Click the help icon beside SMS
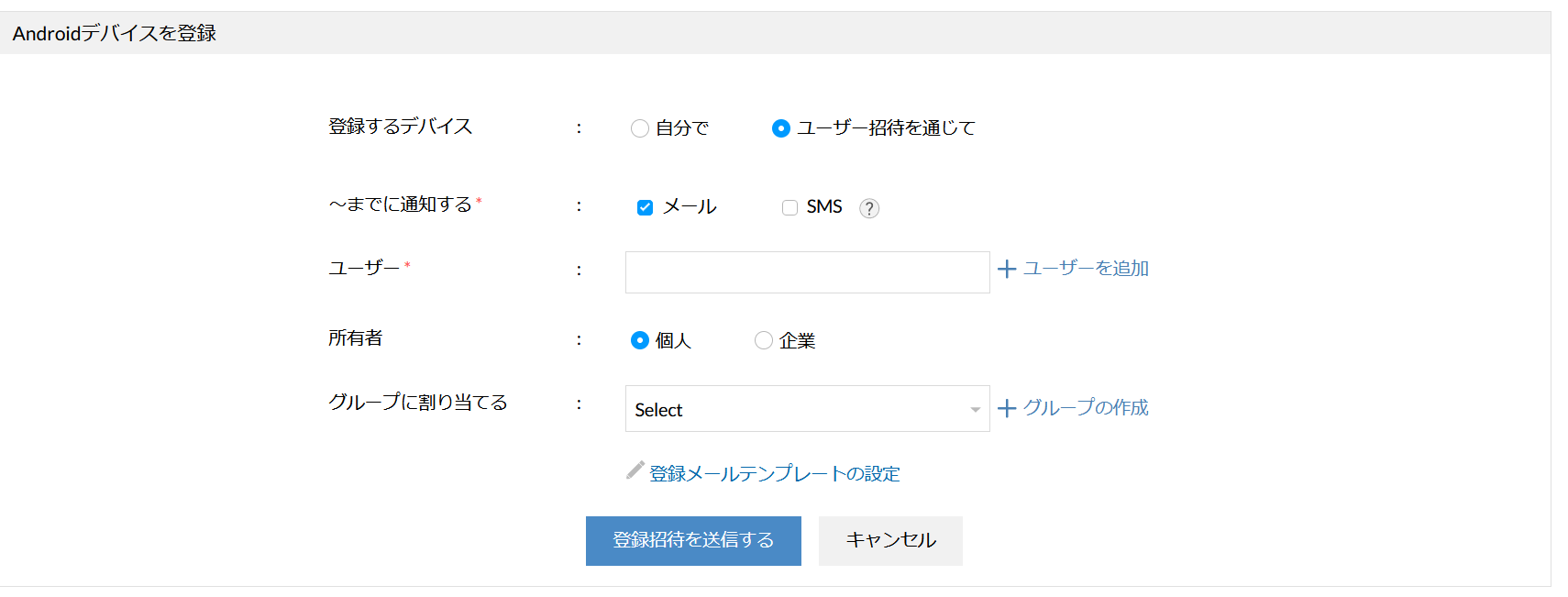The image size is (1568, 597). tap(869, 208)
